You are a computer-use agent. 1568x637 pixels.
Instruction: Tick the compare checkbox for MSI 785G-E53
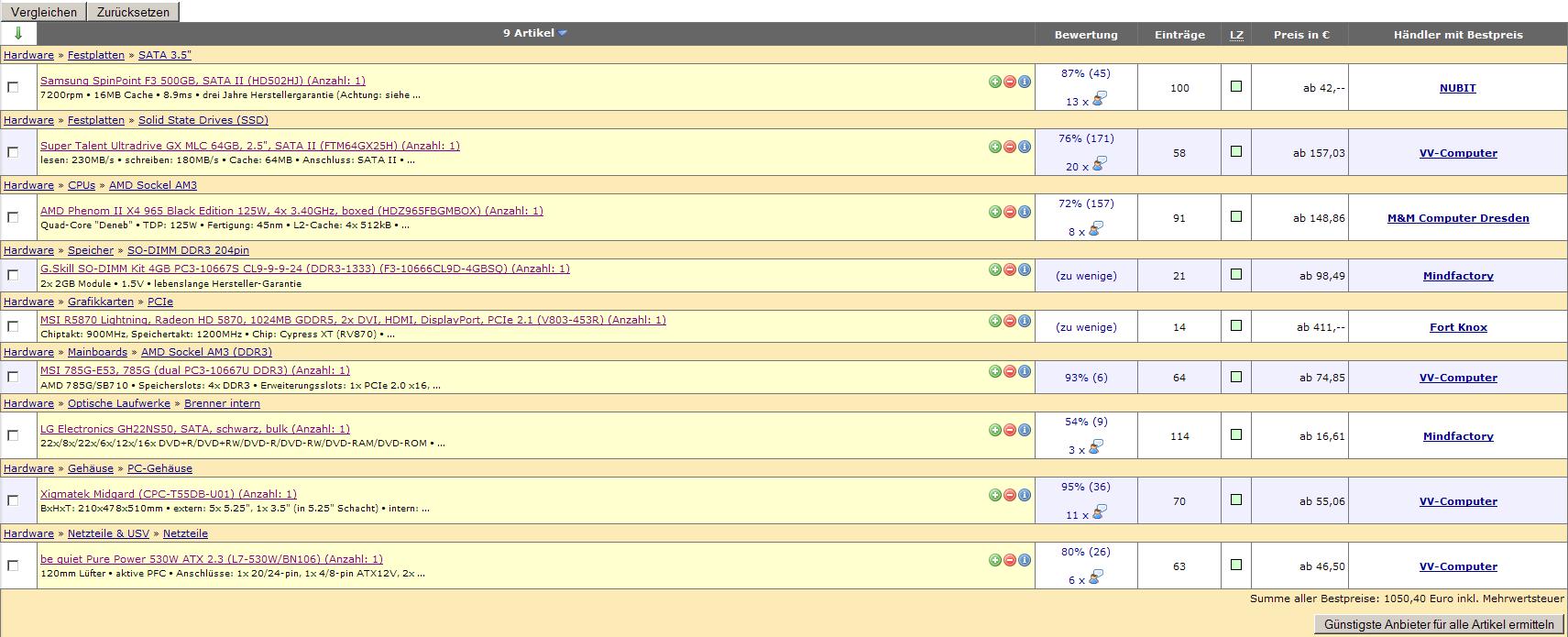pos(13,377)
